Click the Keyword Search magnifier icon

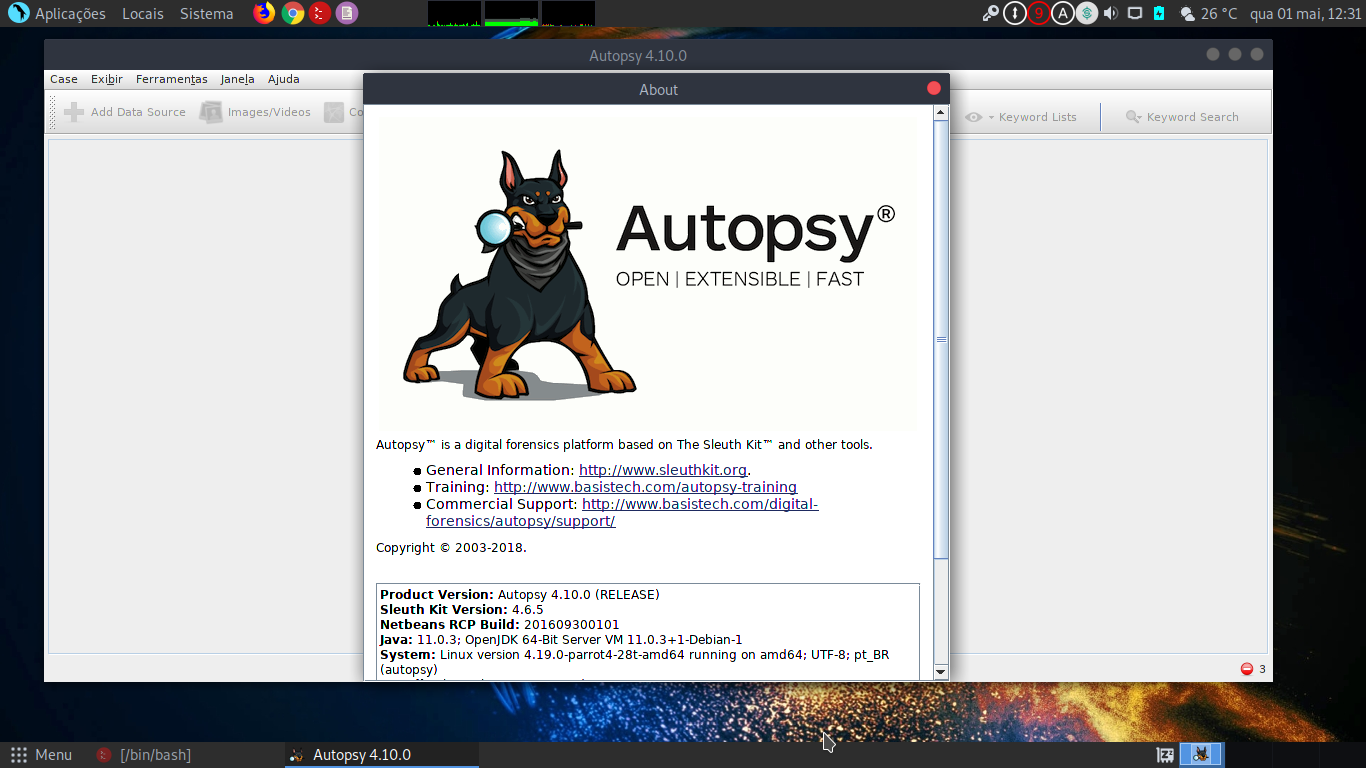point(1132,116)
